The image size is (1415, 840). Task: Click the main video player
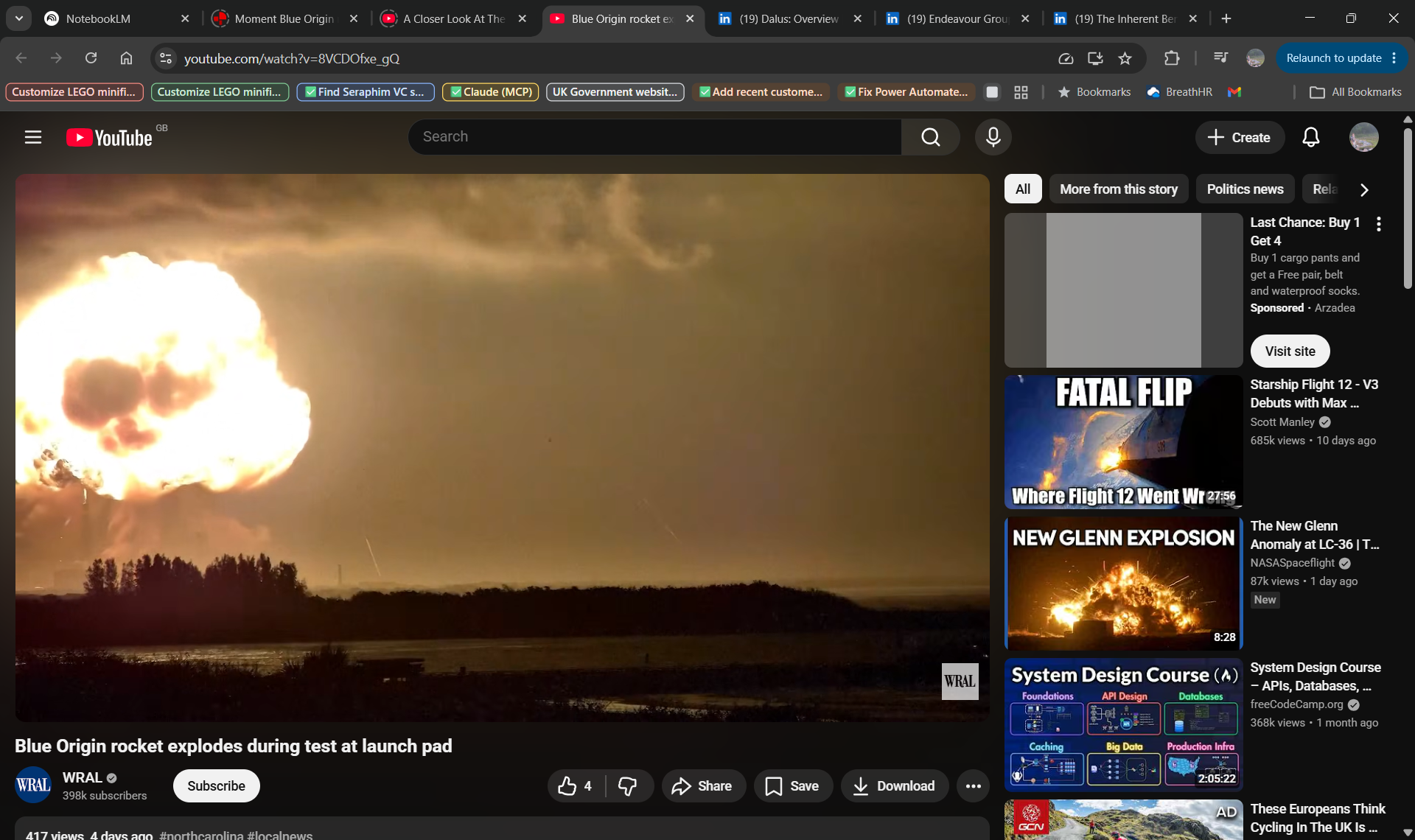click(x=502, y=447)
